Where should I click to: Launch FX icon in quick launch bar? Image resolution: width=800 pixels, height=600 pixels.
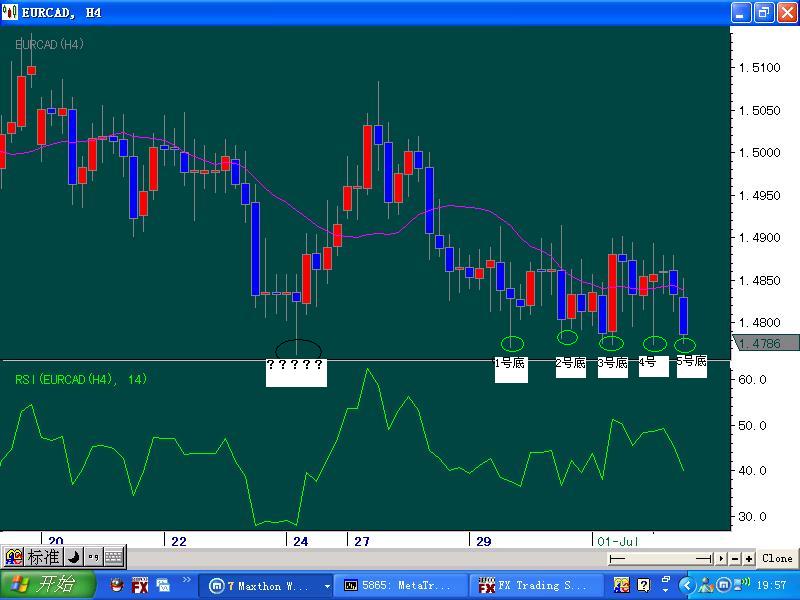click(140, 585)
